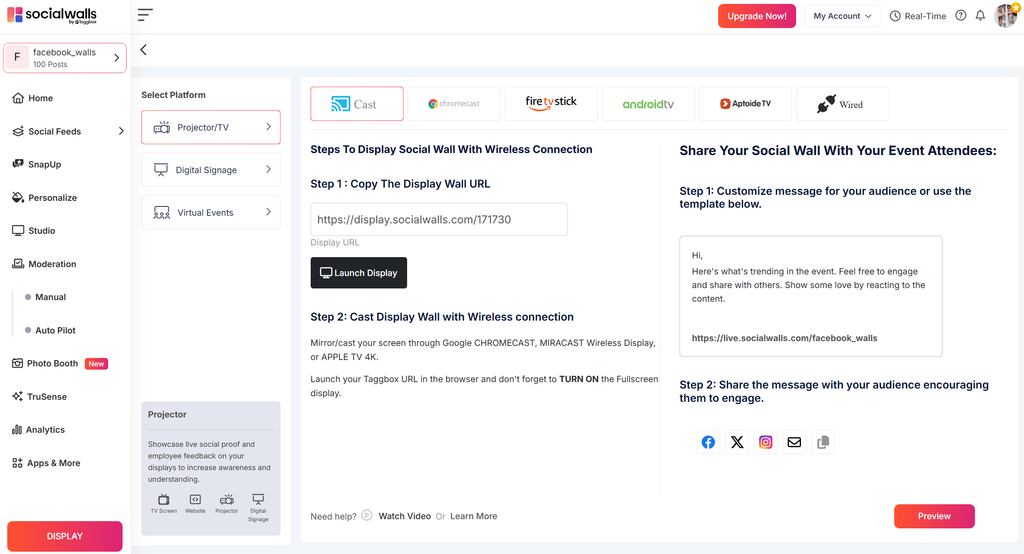1024x554 pixels.
Task: Click the Display URL input field
Action: point(439,220)
